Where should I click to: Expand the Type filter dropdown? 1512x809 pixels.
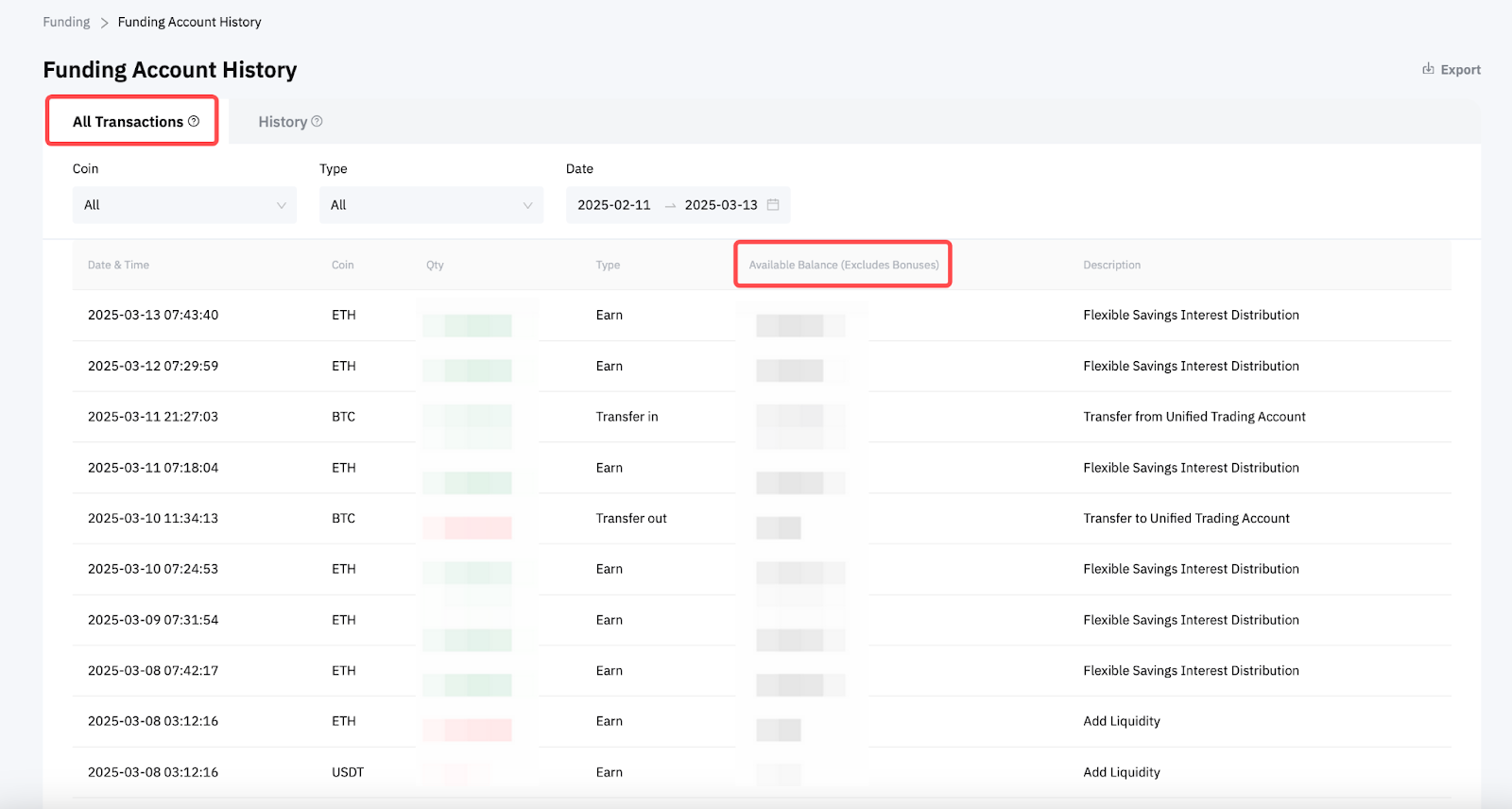431,205
